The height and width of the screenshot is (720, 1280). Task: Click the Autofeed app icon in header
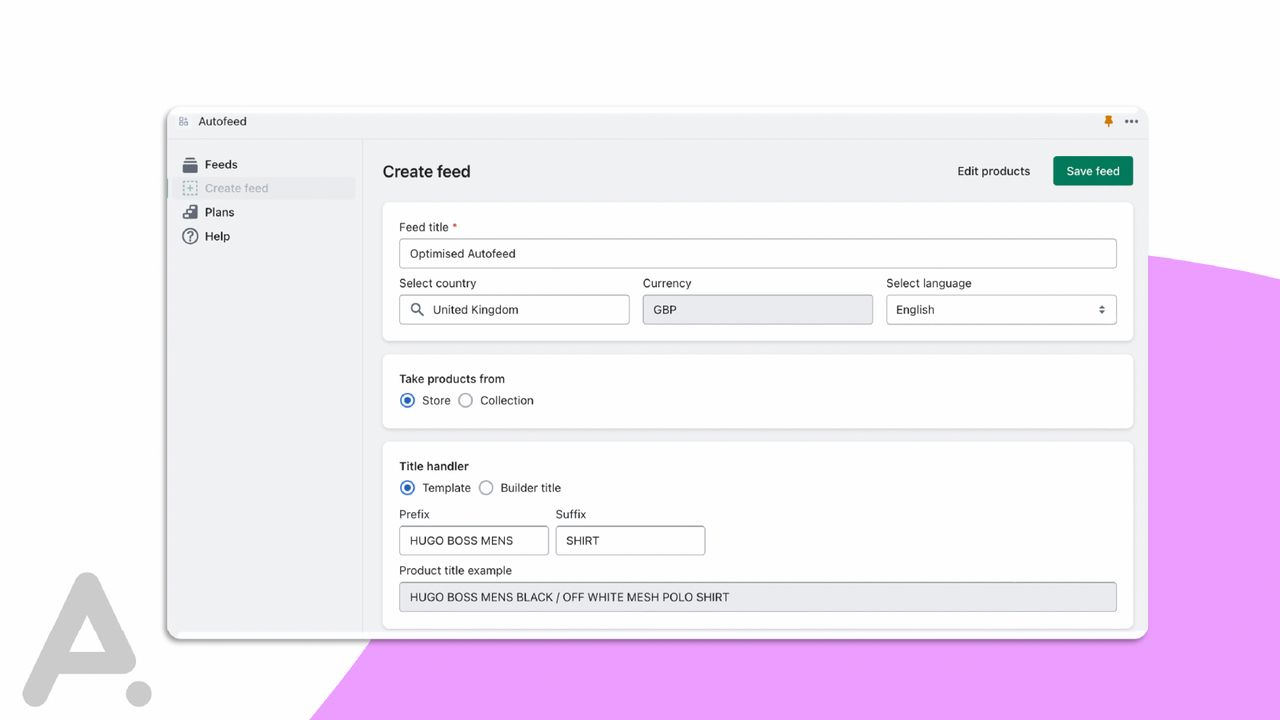coord(183,120)
